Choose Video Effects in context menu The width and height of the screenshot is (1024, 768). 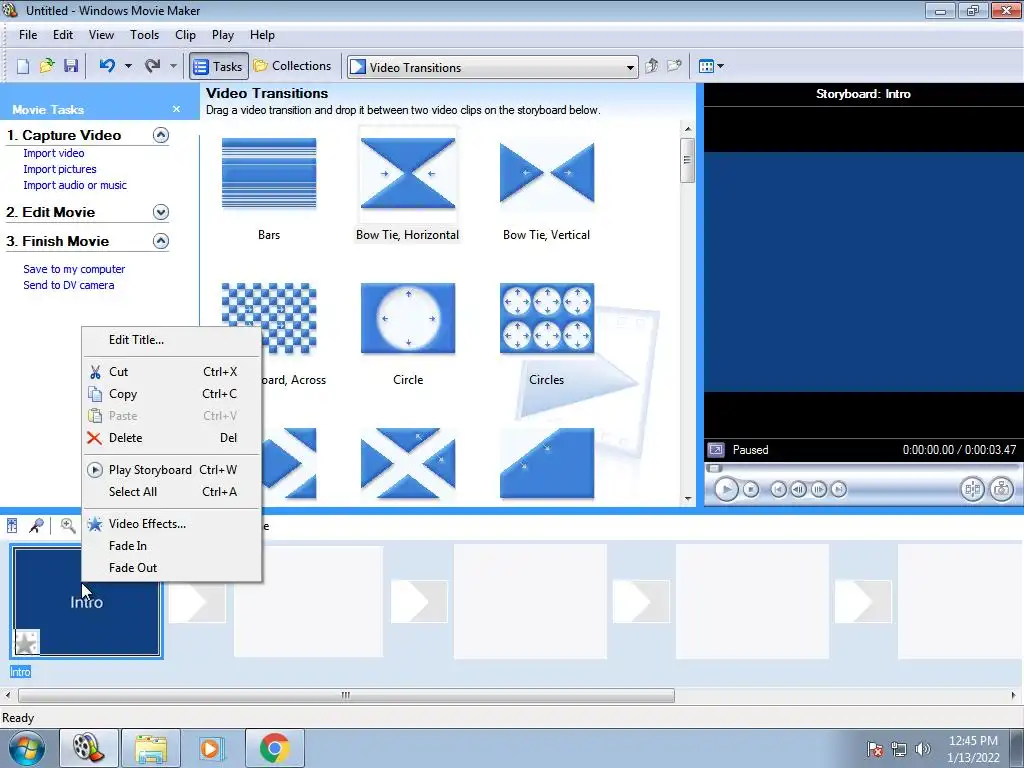pos(172,524)
